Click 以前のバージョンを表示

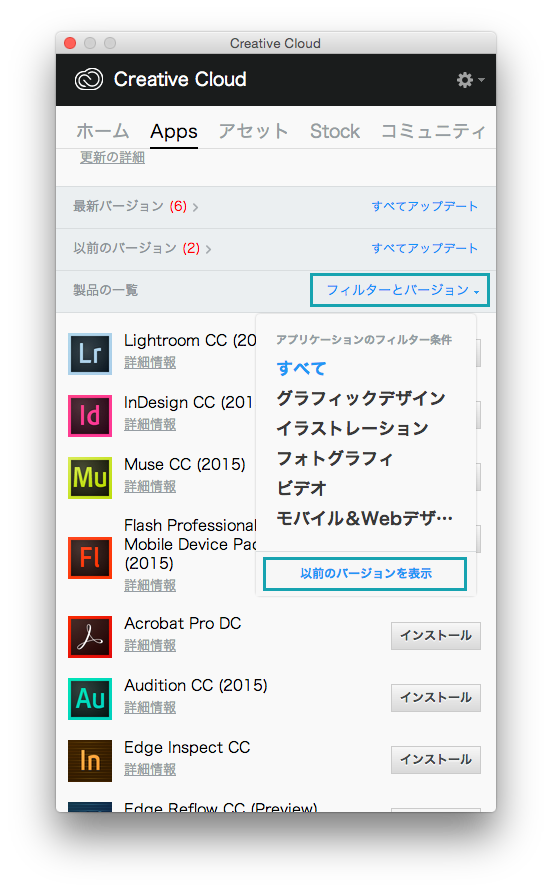click(365, 573)
